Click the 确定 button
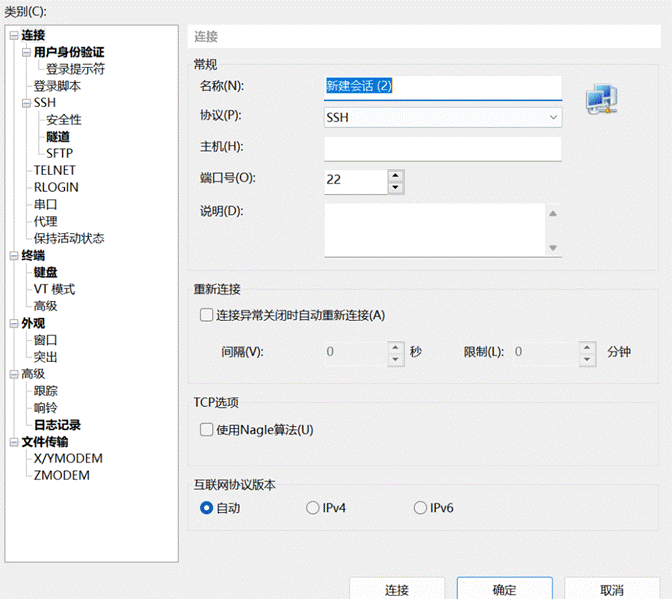The image size is (672, 599). [504, 590]
